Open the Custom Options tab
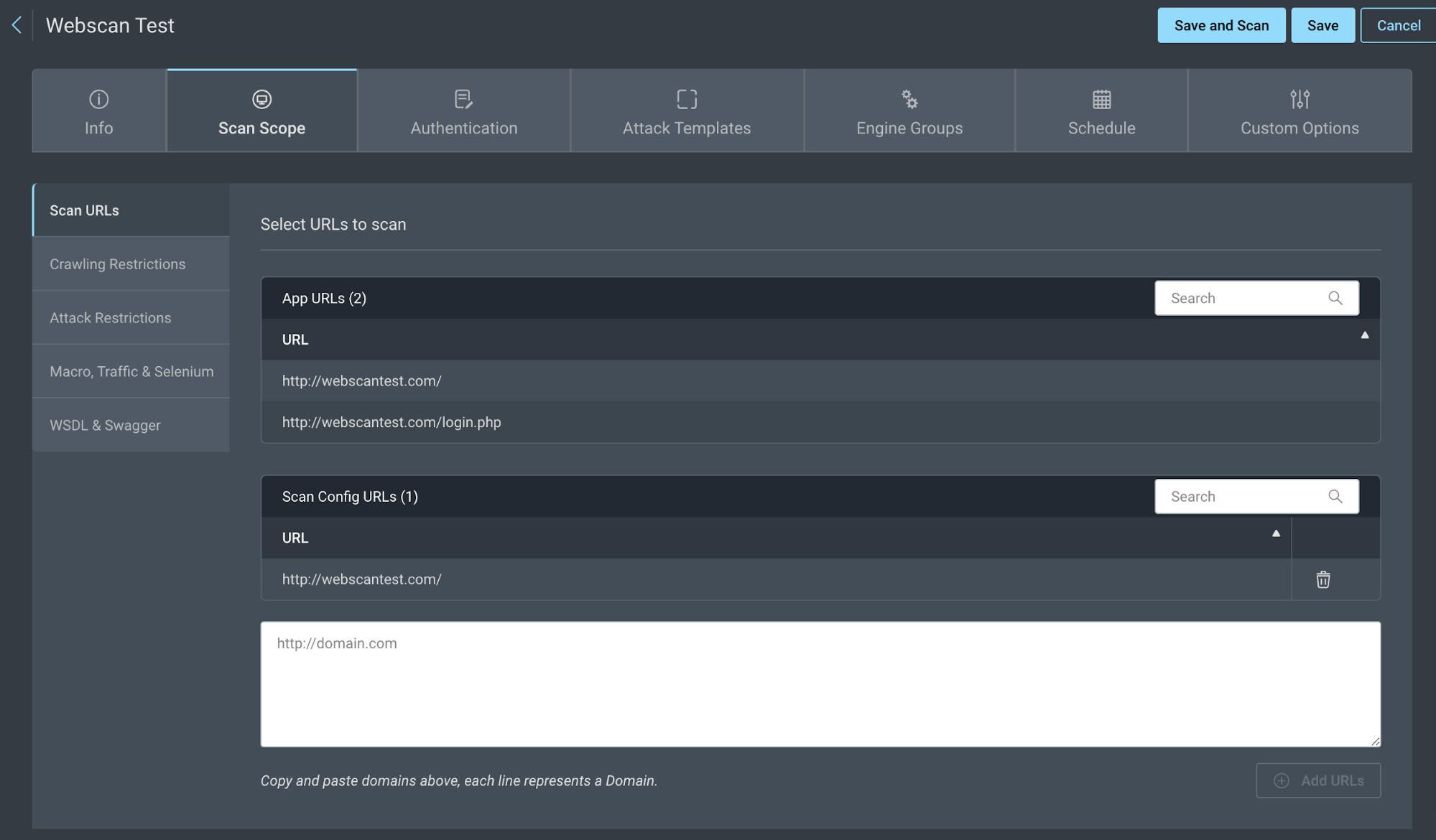This screenshot has width=1436, height=840. 1299,111
